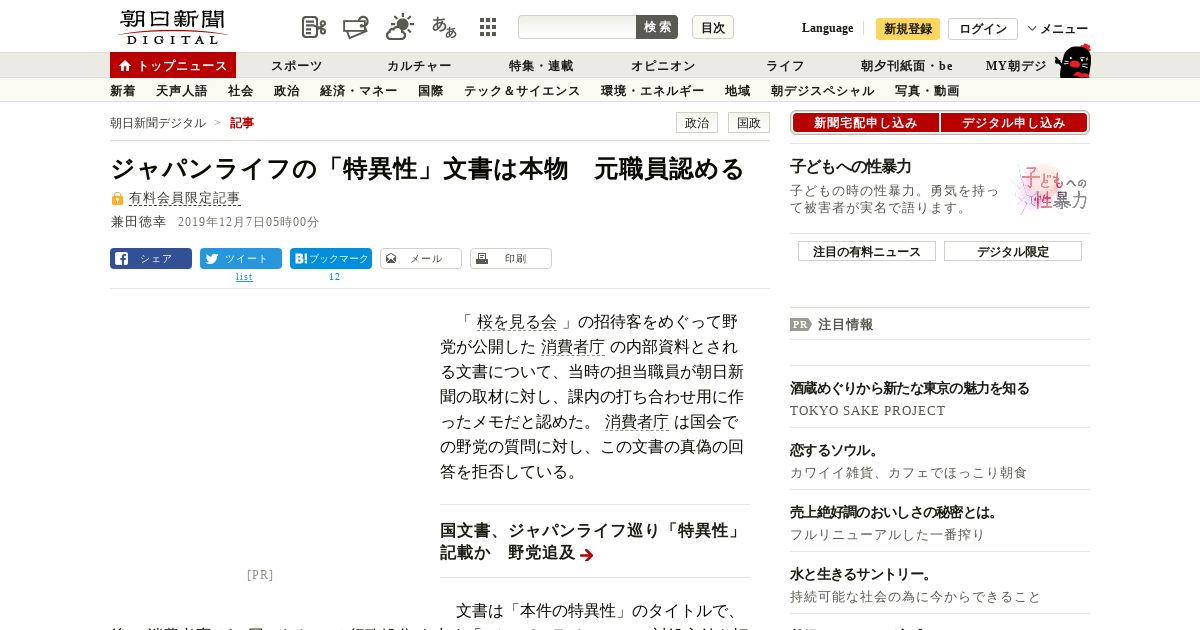Share article on Facebook
The image size is (1200, 630).
pos(151,259)
